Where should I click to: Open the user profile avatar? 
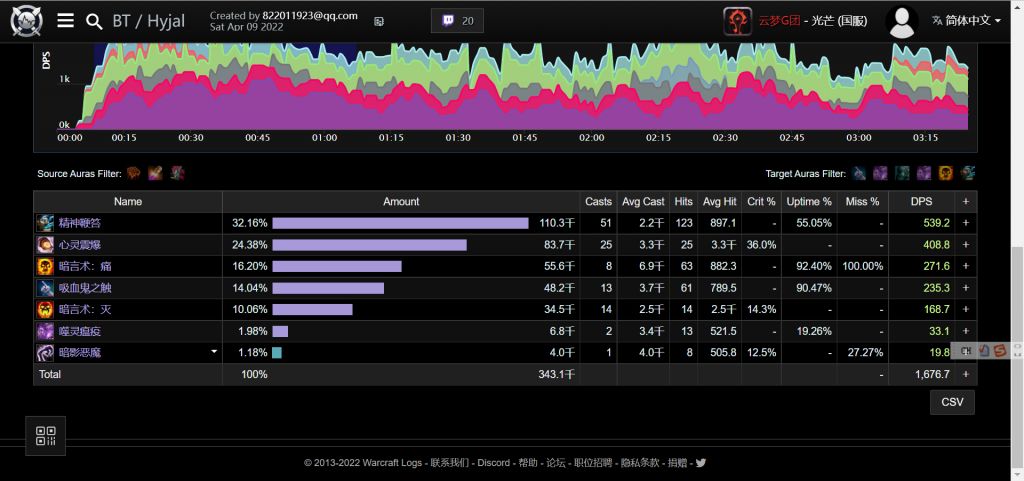point(903,21)
